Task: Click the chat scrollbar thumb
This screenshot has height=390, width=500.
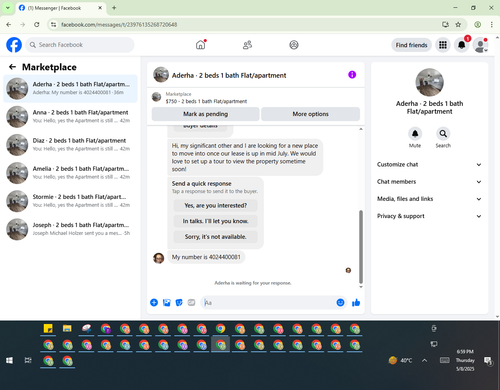Action: coord(361,247)
